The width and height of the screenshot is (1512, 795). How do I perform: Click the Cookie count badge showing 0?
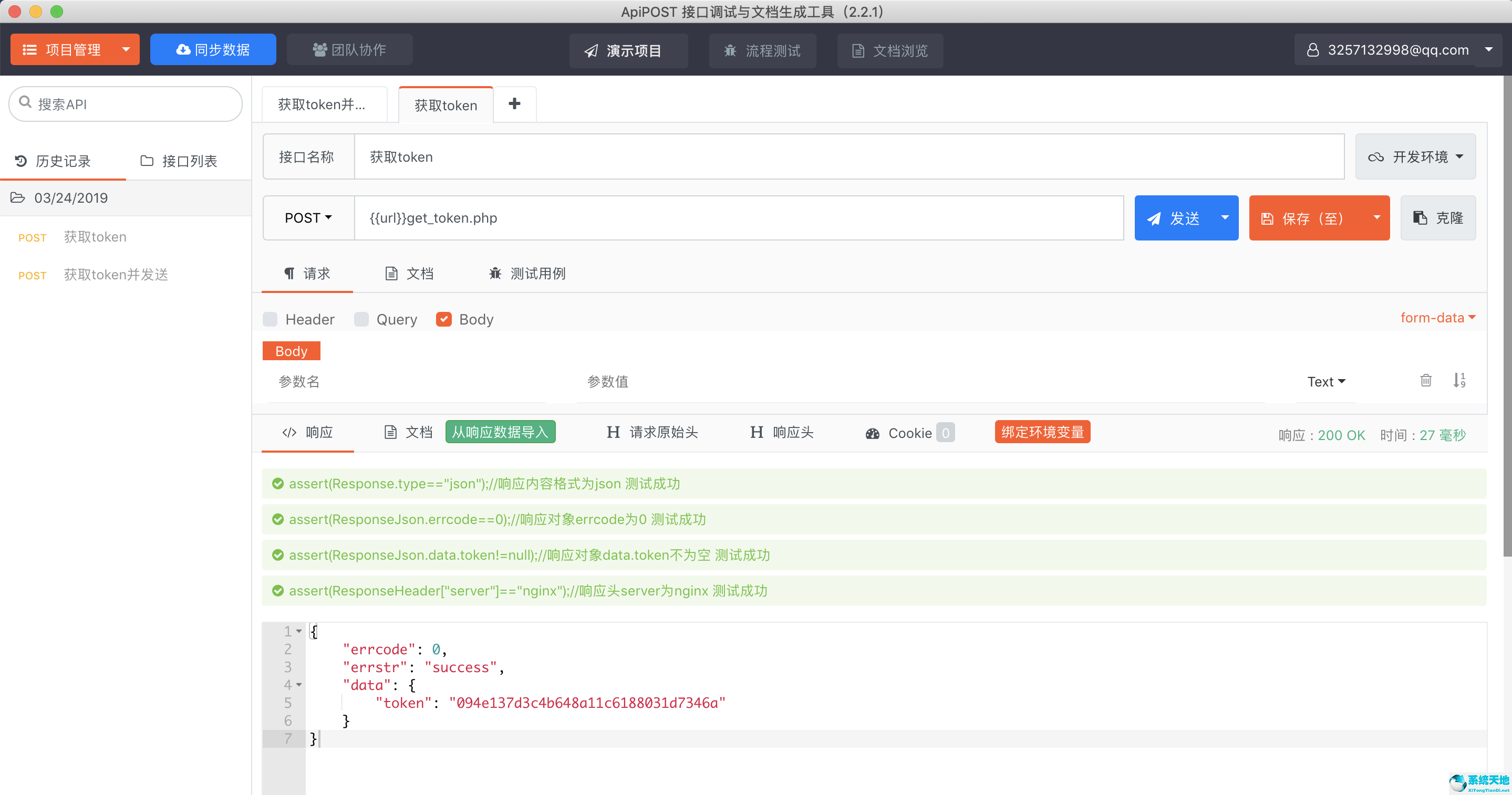945,433
